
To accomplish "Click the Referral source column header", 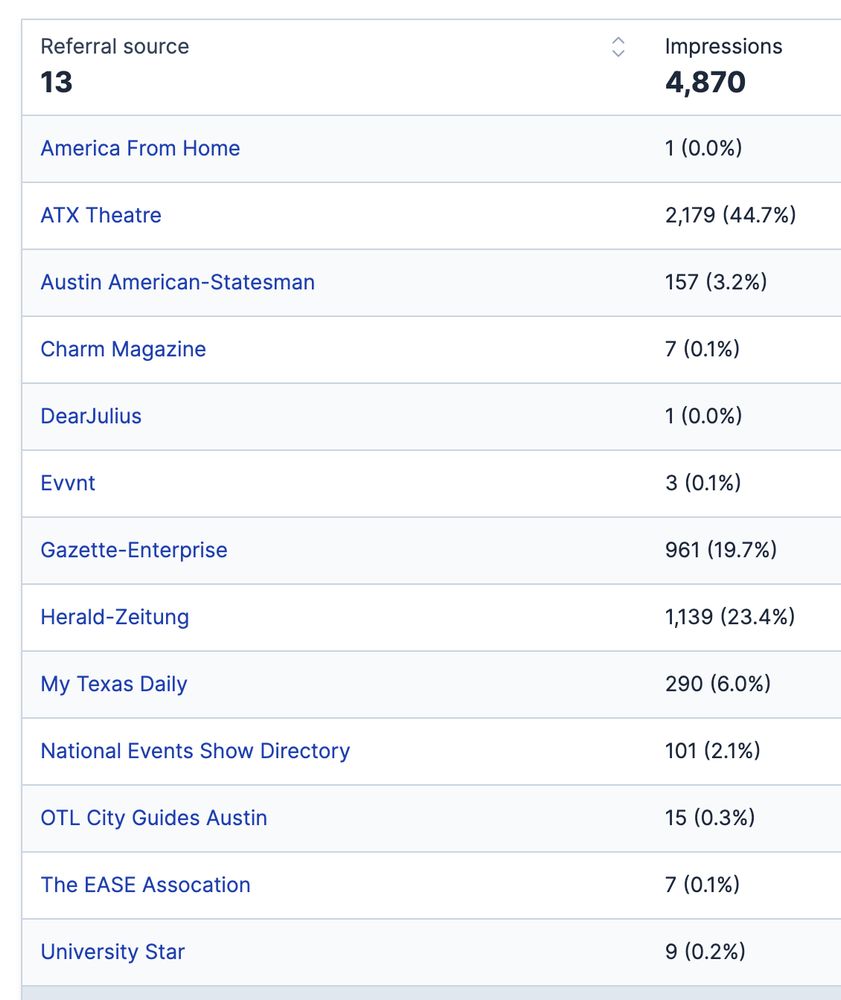I will (114, 47).
